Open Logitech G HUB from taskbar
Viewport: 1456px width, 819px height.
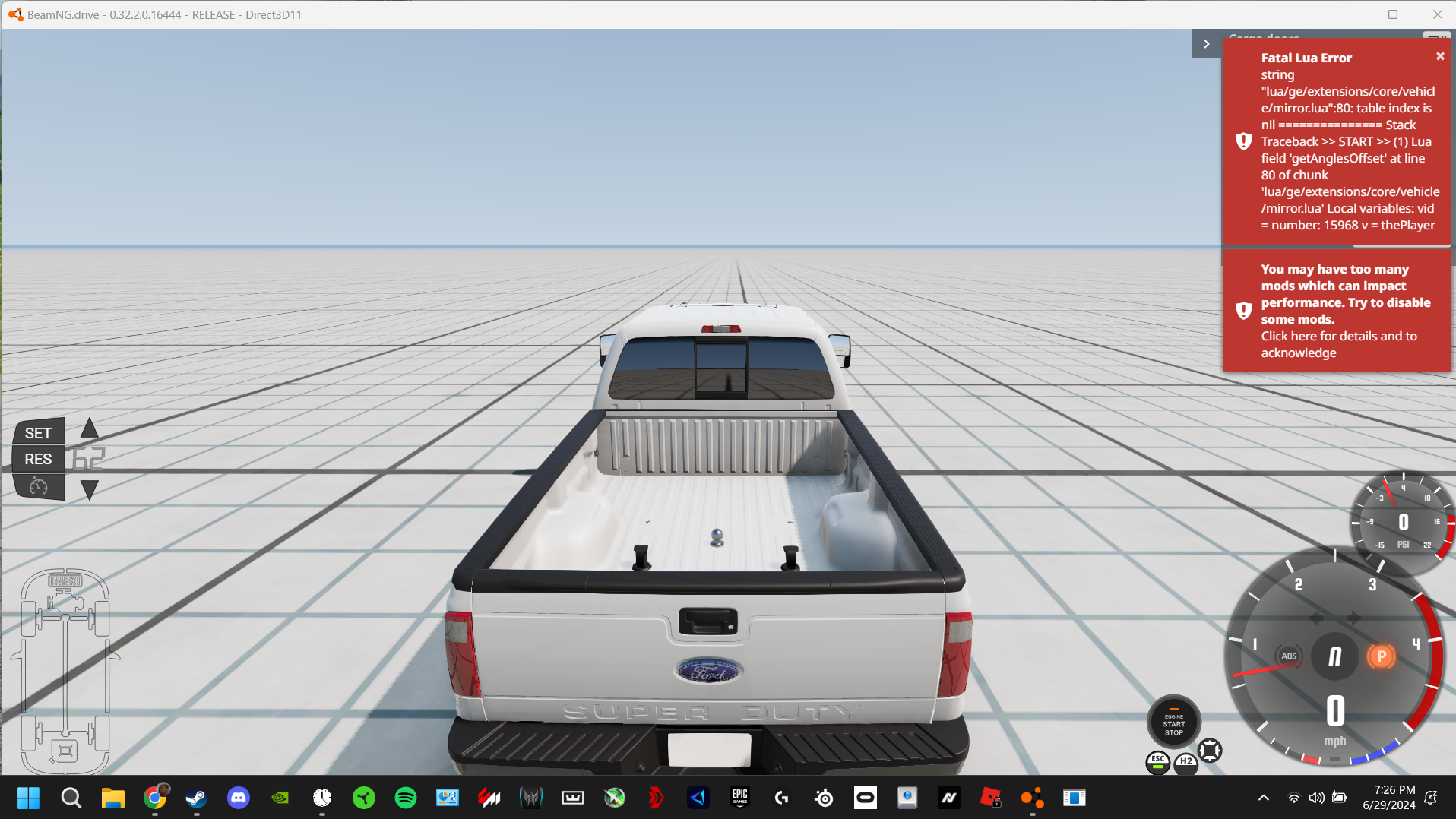782,798
